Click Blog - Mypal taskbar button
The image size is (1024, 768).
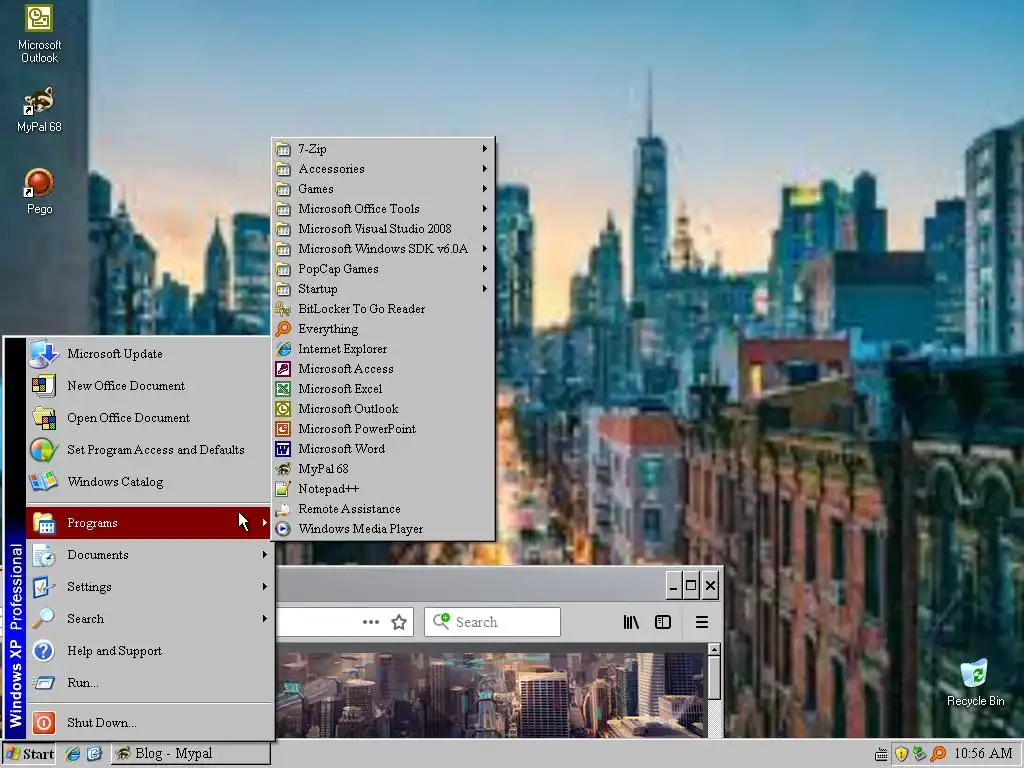tap(190, 754)
